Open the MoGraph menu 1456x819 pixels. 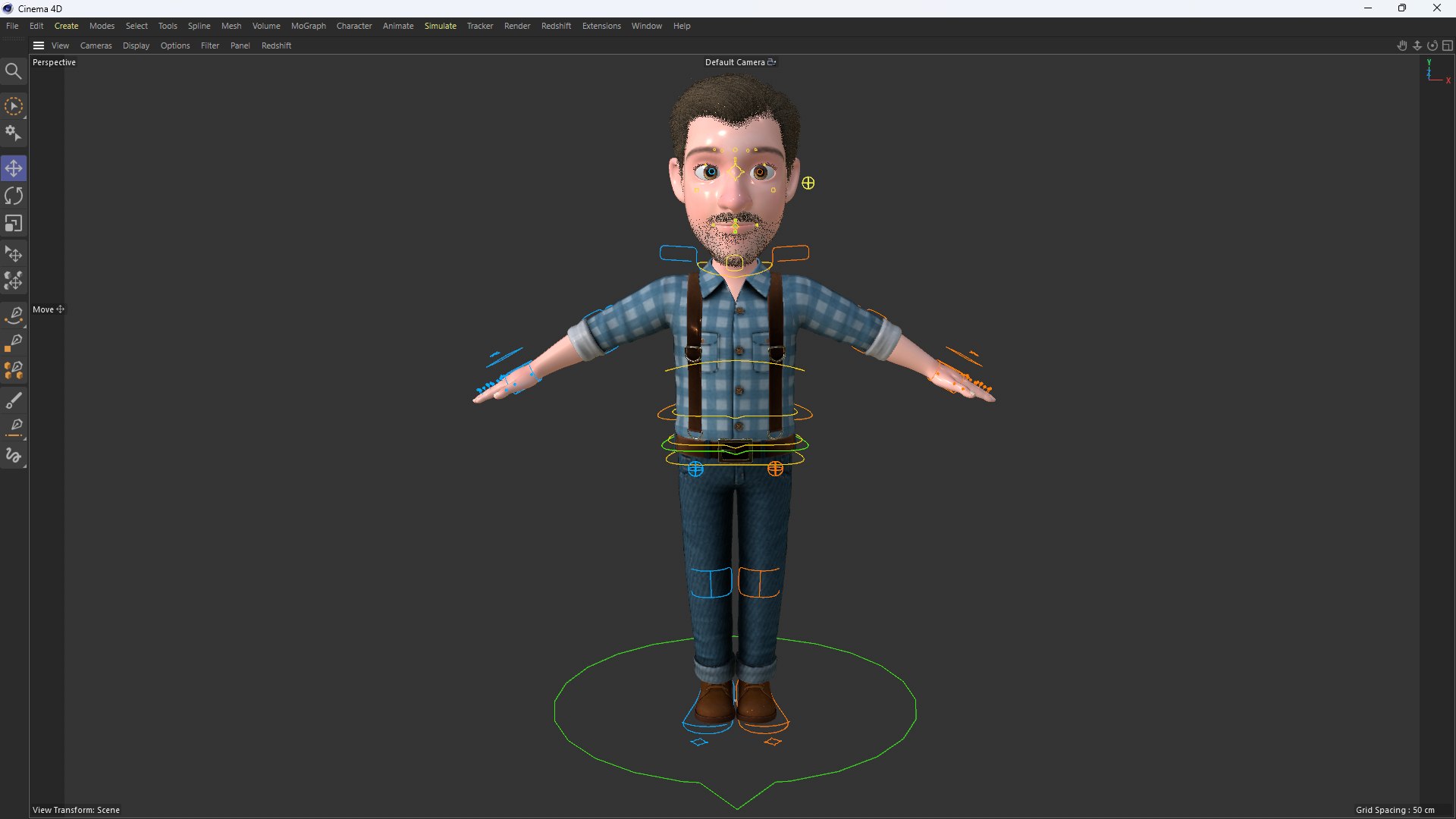pos(308,26)
